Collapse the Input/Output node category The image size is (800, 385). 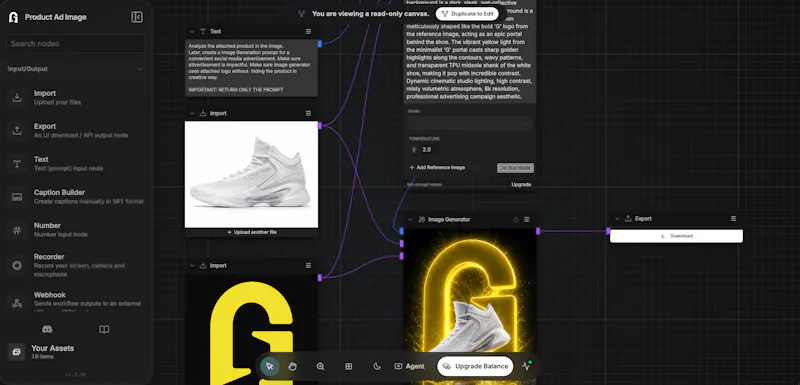pyautogui.click(x=140, y=69)
